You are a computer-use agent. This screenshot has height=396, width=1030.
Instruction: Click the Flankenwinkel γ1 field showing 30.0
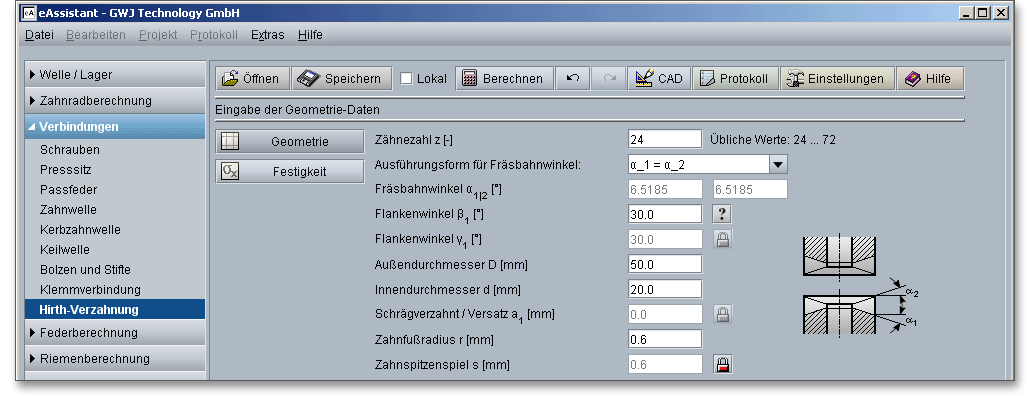click(x=665, y=239)
